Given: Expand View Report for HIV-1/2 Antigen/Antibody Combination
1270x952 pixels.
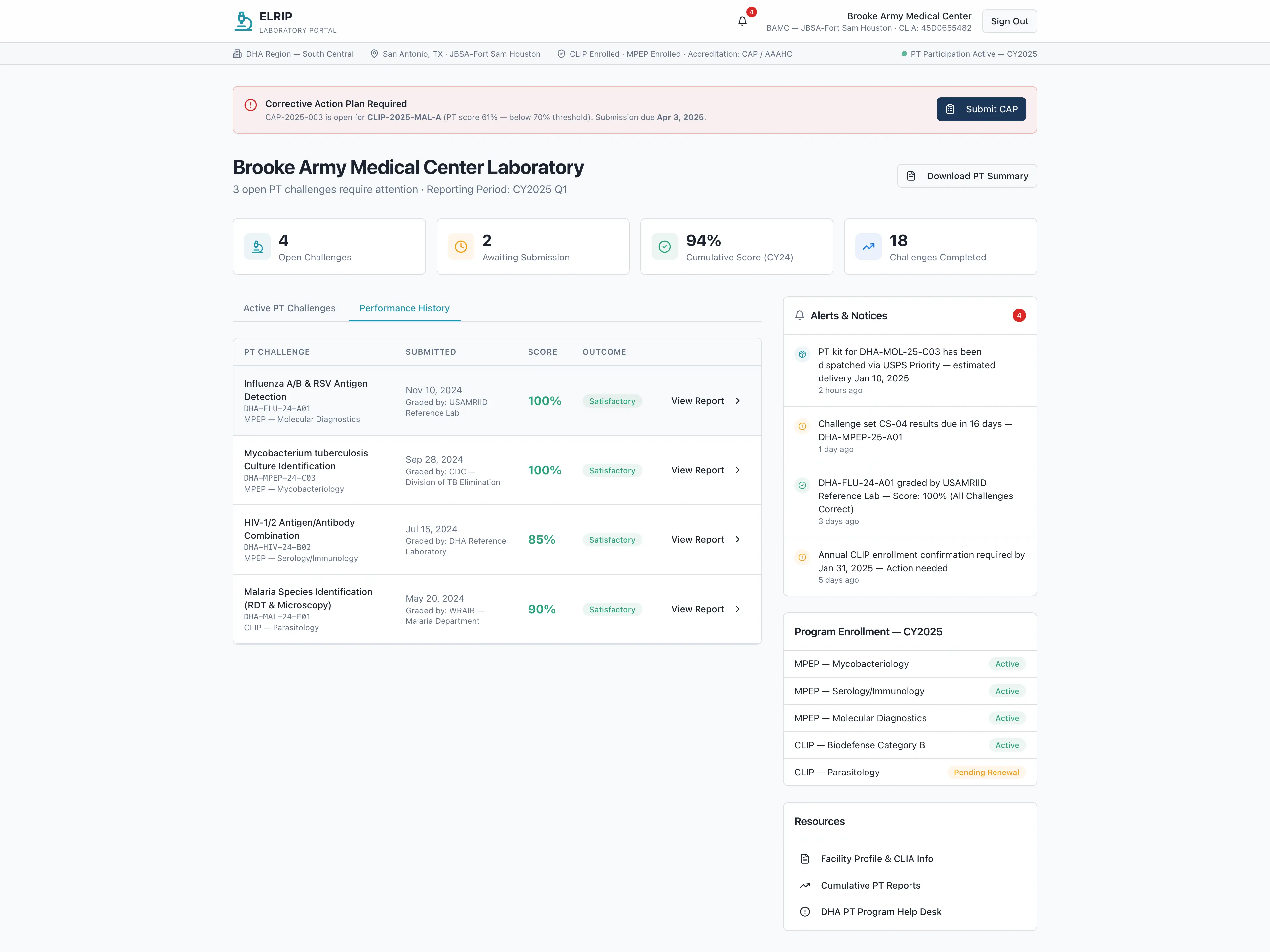Looking at the screenshot, I should (x=704, y=539).
